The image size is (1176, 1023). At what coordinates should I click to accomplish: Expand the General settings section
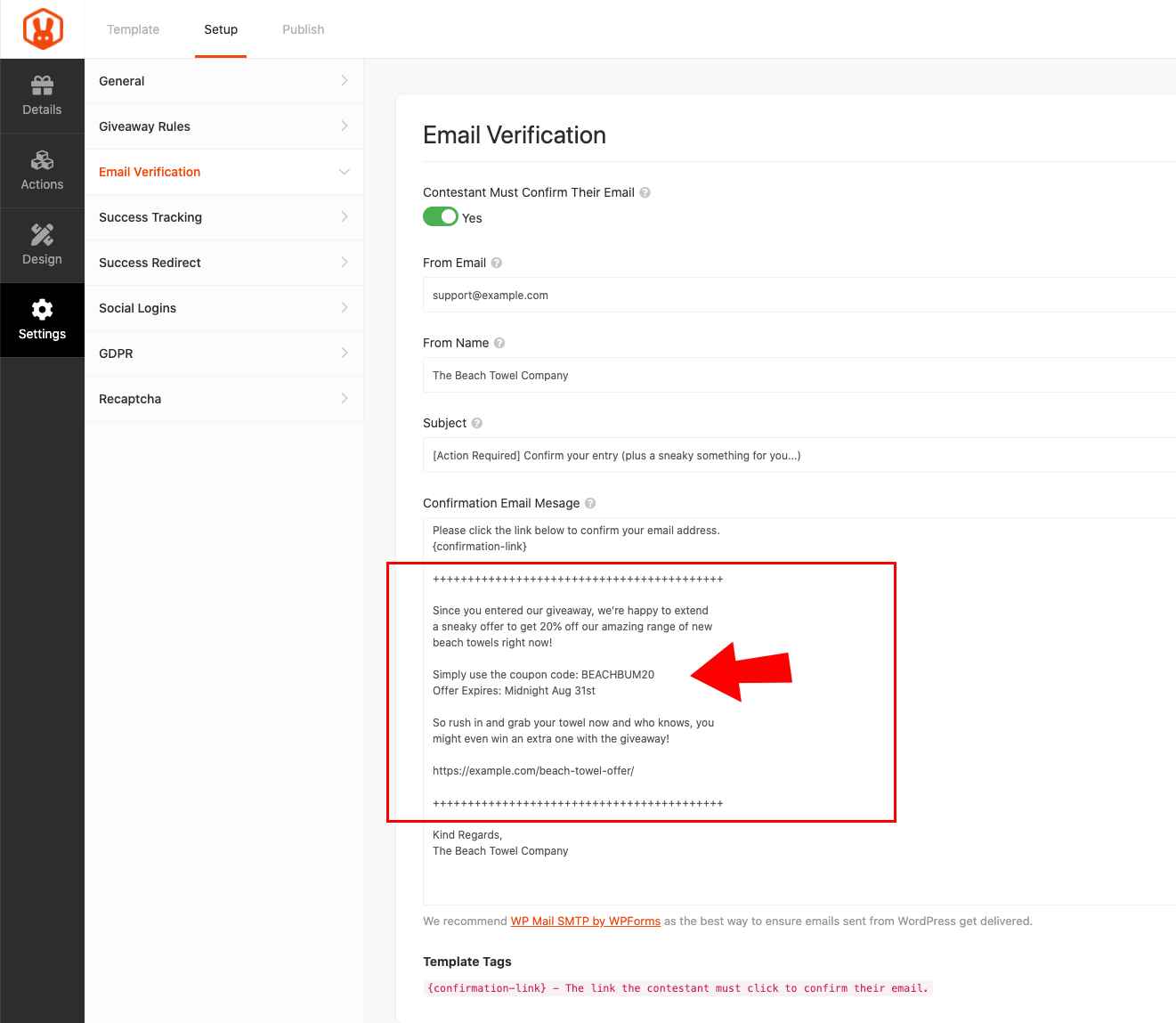223,81
